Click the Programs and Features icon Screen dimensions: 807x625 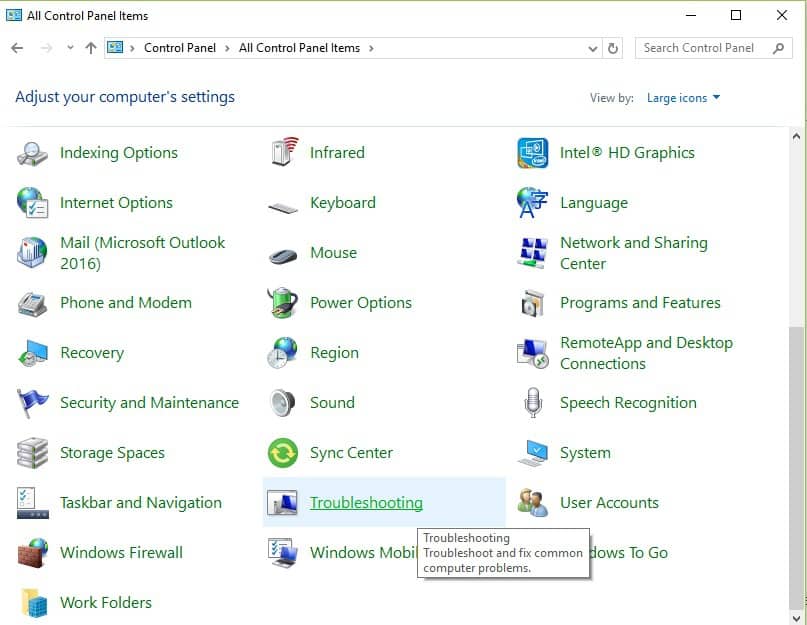pyautogui.click(x=532, y=303)
